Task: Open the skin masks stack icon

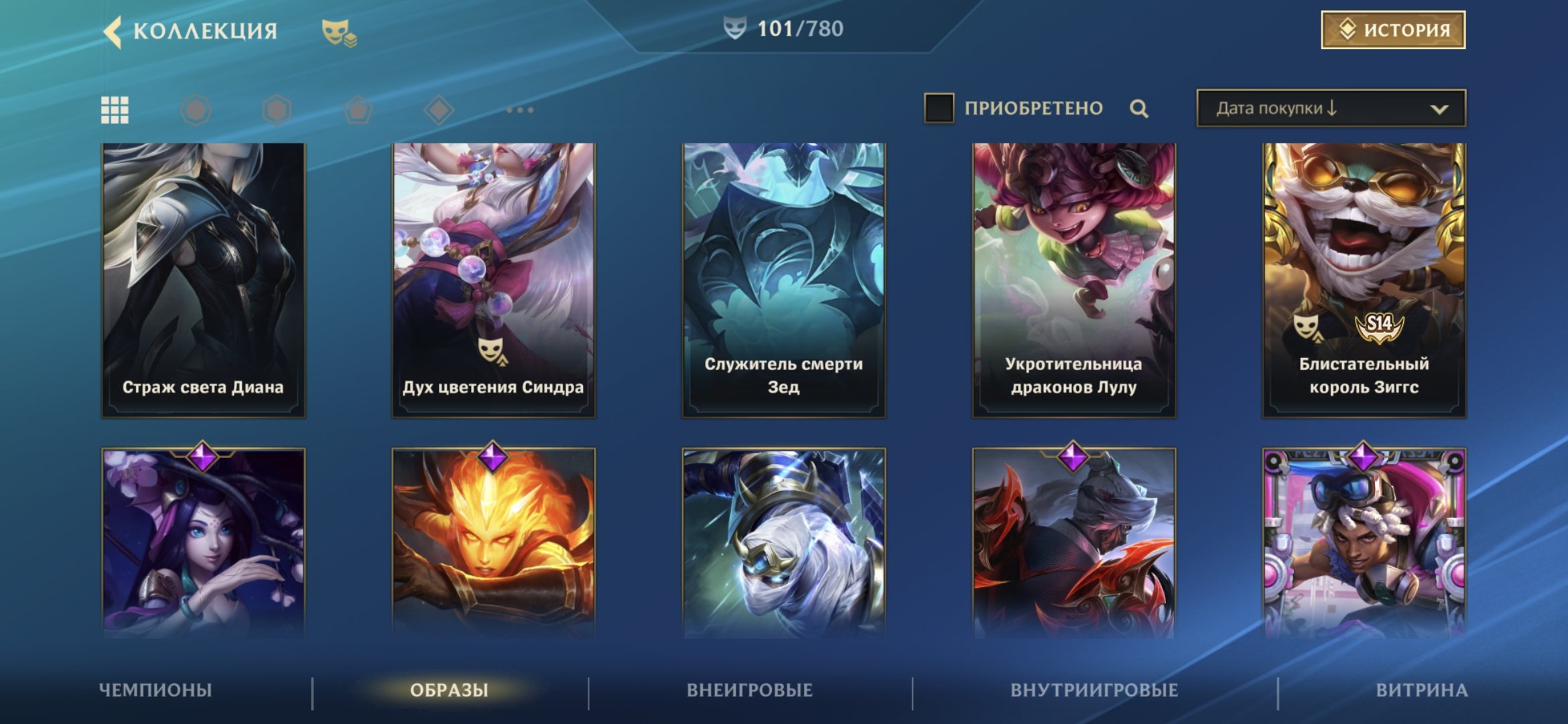Action: point(339,32)
